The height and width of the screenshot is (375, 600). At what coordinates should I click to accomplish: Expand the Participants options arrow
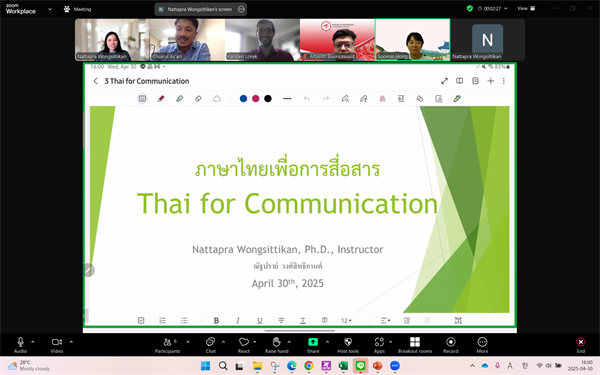pos(188,342)
